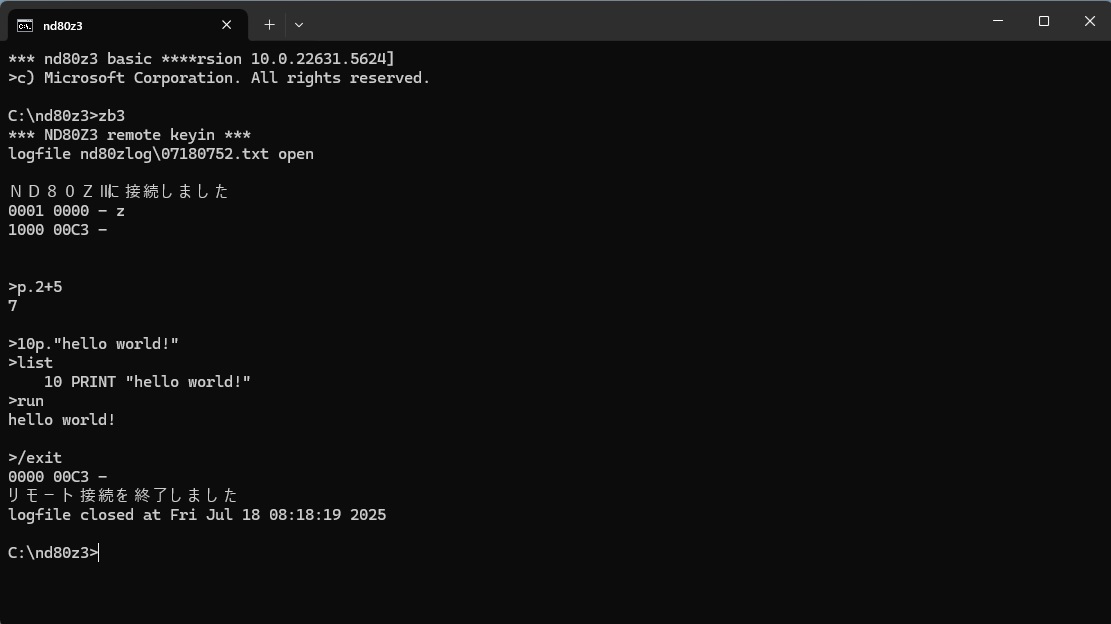Click the 'logfile nd80zlog\07180752.txt open' line

[161, 154]
